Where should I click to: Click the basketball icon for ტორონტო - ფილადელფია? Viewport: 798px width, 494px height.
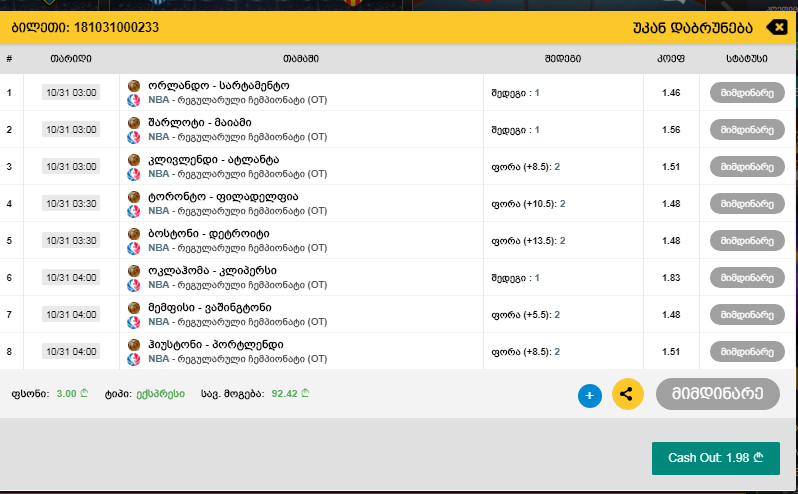(134, 196)
